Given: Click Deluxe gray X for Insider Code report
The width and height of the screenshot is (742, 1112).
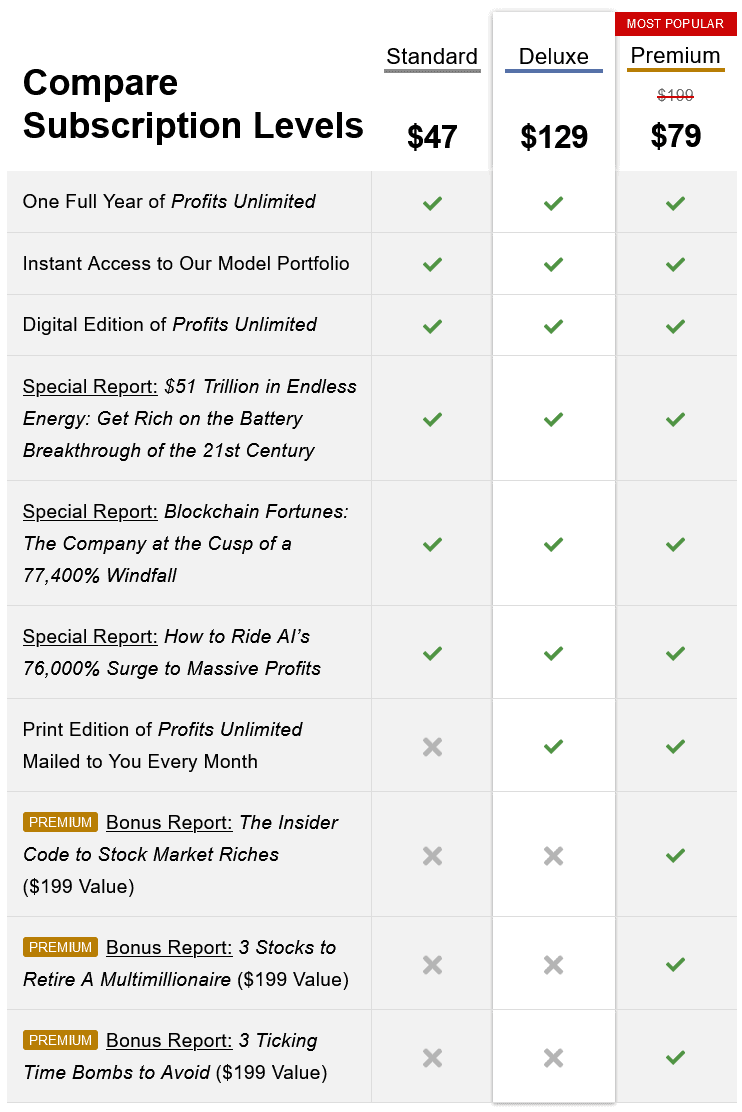Looking at the screenshot, I should 553,856.
